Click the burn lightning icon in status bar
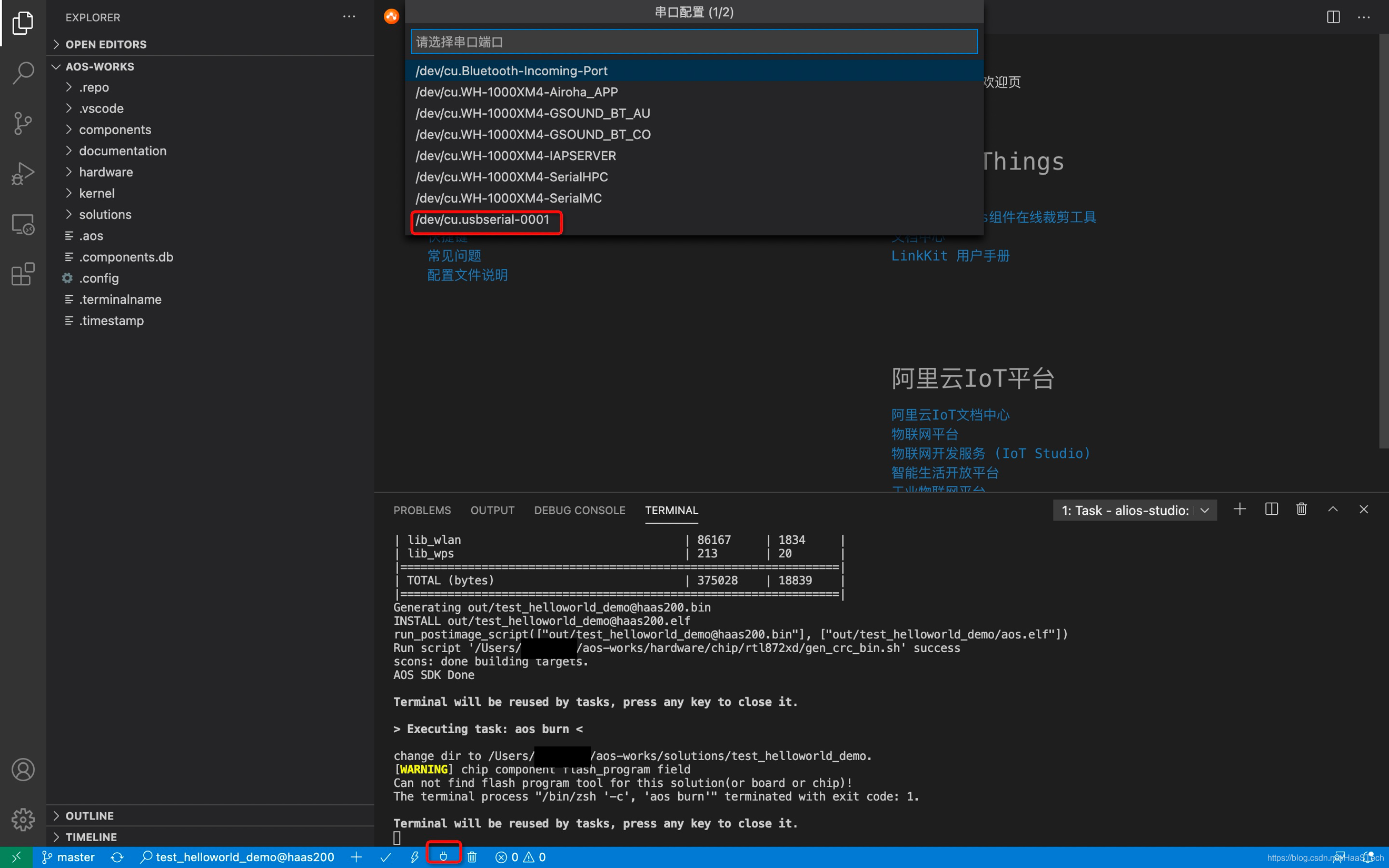The height and width of the screenshot is (868, 1389). point(414,856)
